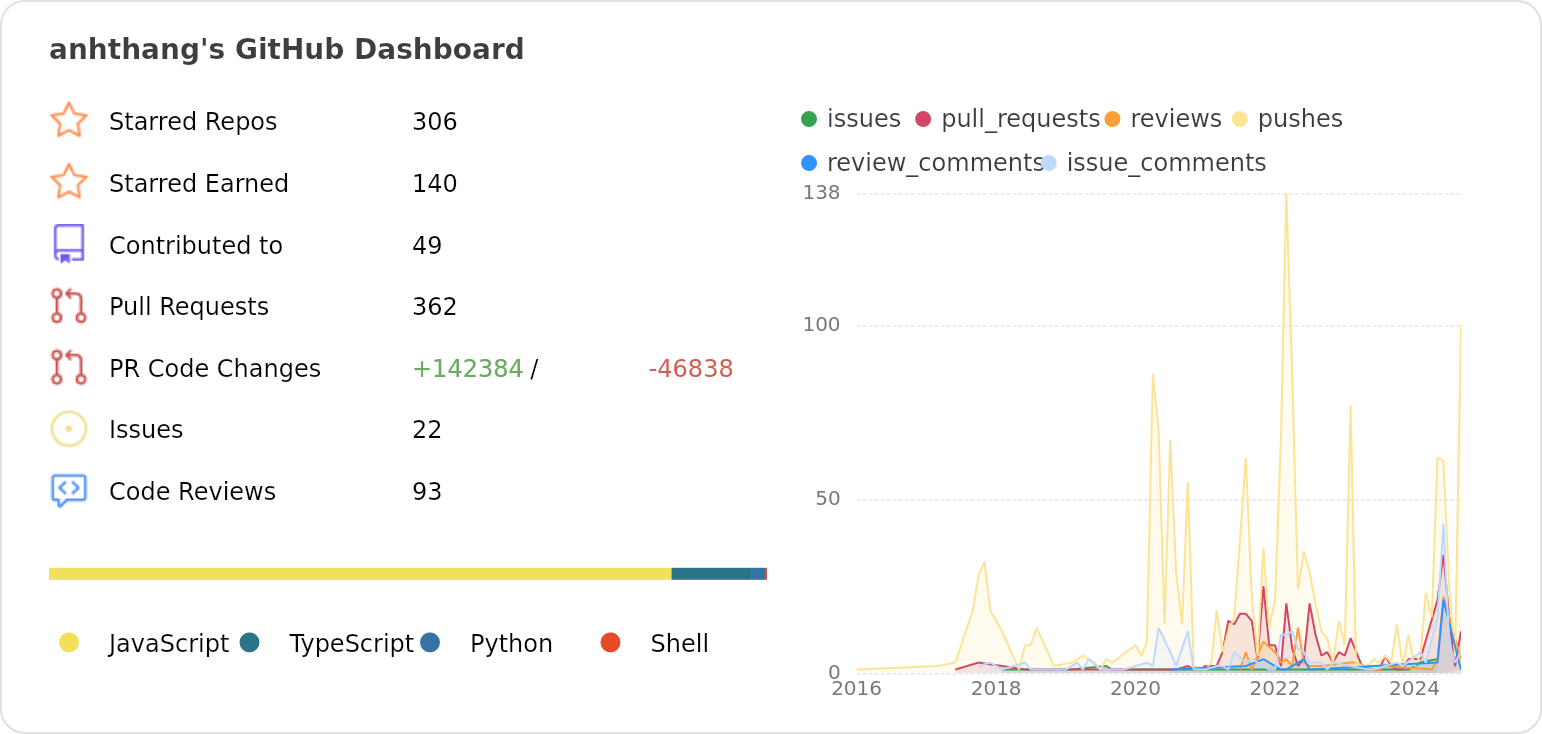Image resolution: width=1542 pixels, height=734 pixels.
Task: Click the "Issues" stat label
Action: [x=146, y=430]
